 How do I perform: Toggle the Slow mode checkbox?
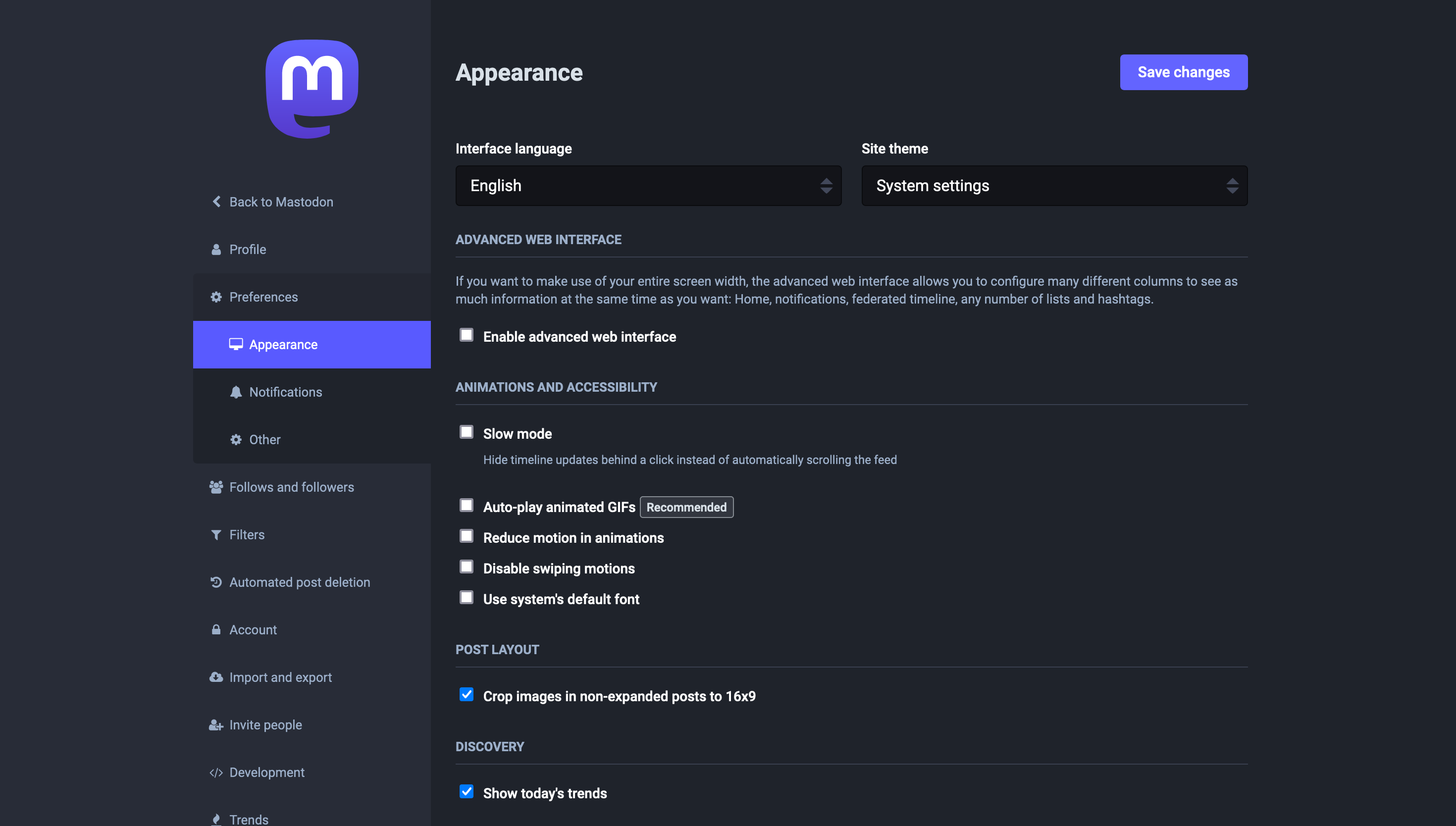[466, 432]
